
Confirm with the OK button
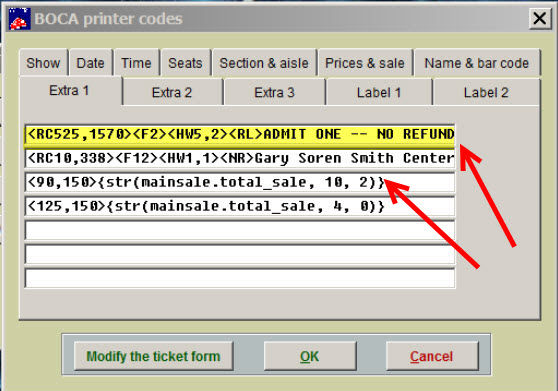pos(310,356)
